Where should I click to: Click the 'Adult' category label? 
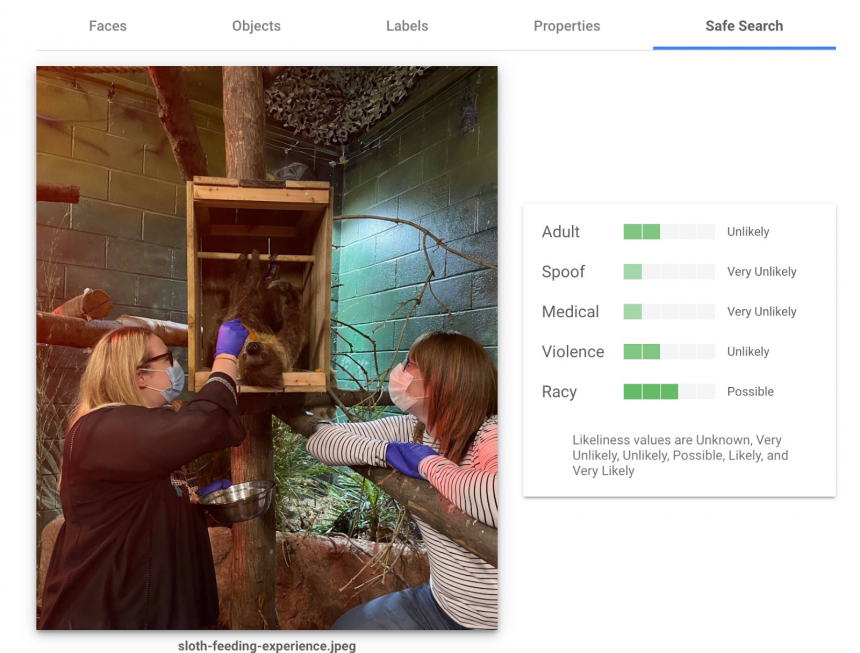coord(558,231)
